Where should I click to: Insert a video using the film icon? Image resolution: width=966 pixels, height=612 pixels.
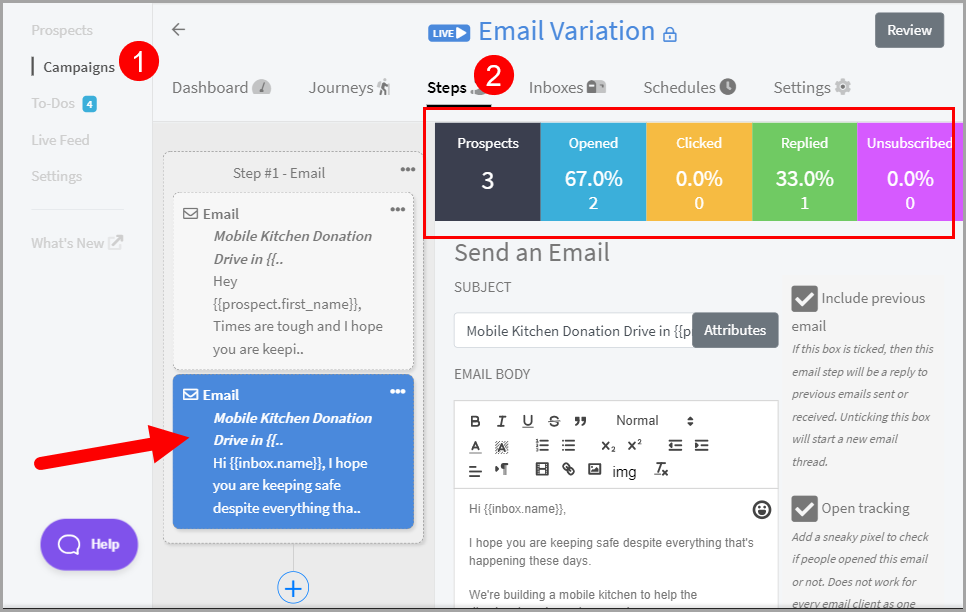click(542, 469)
